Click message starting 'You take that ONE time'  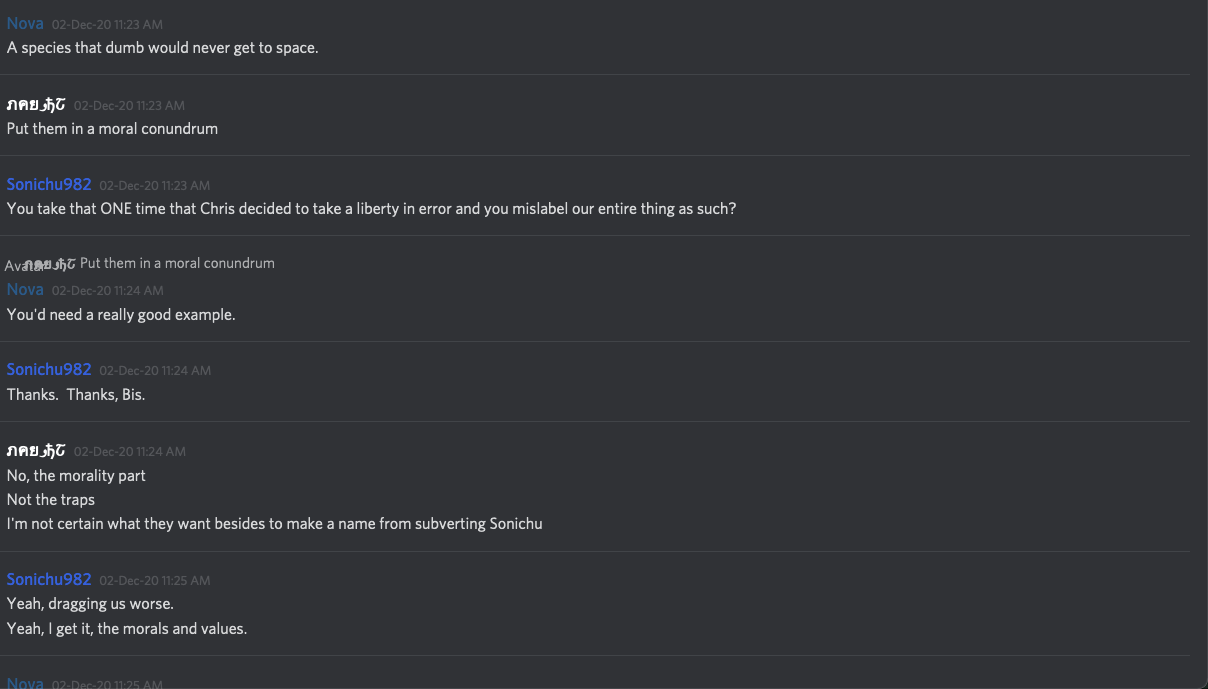(371, 208)
